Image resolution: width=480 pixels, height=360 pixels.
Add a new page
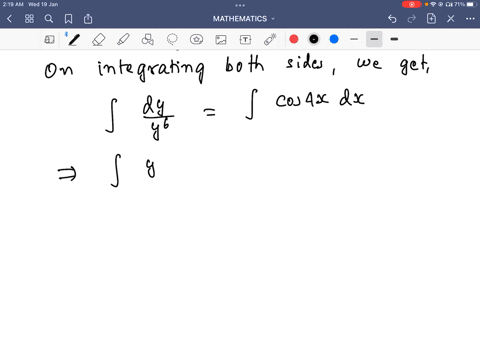point(431,19)
